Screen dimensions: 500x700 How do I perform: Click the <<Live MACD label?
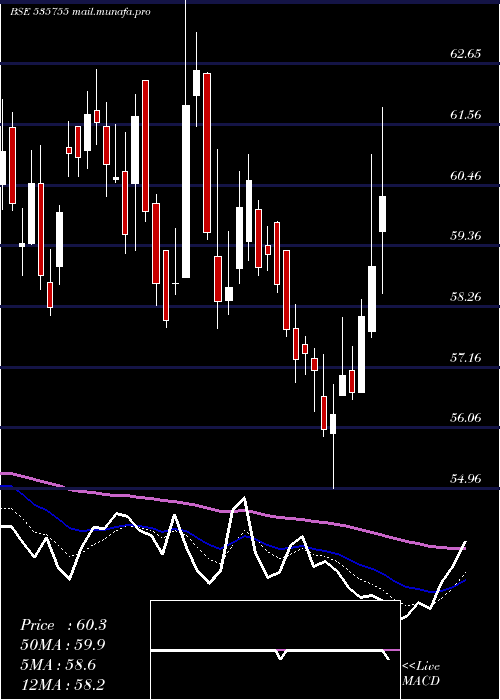421,674
